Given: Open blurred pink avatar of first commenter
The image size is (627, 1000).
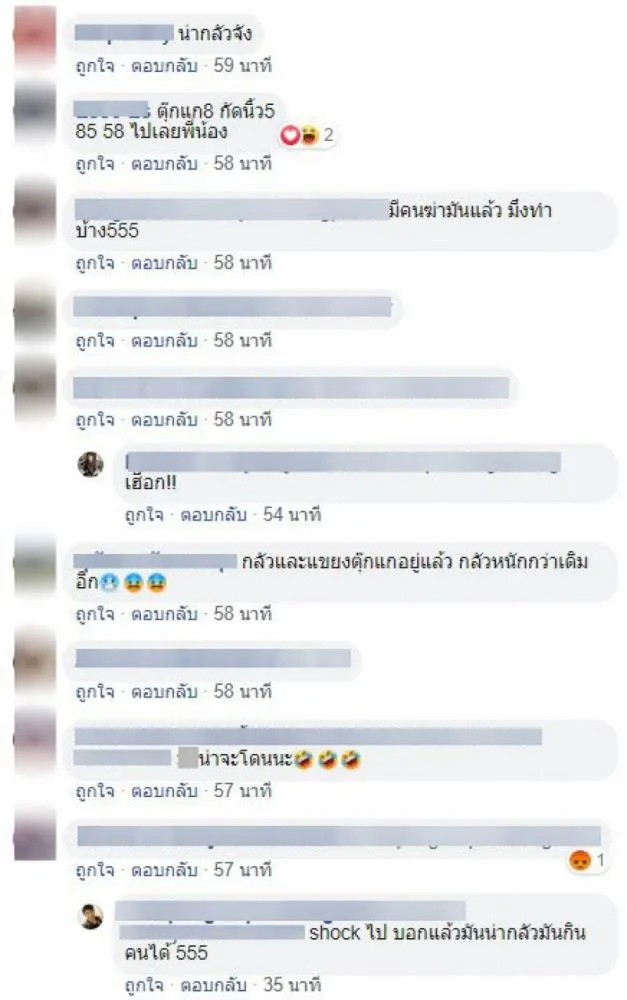Looking at the screenshot, I should tap(35, 33).
